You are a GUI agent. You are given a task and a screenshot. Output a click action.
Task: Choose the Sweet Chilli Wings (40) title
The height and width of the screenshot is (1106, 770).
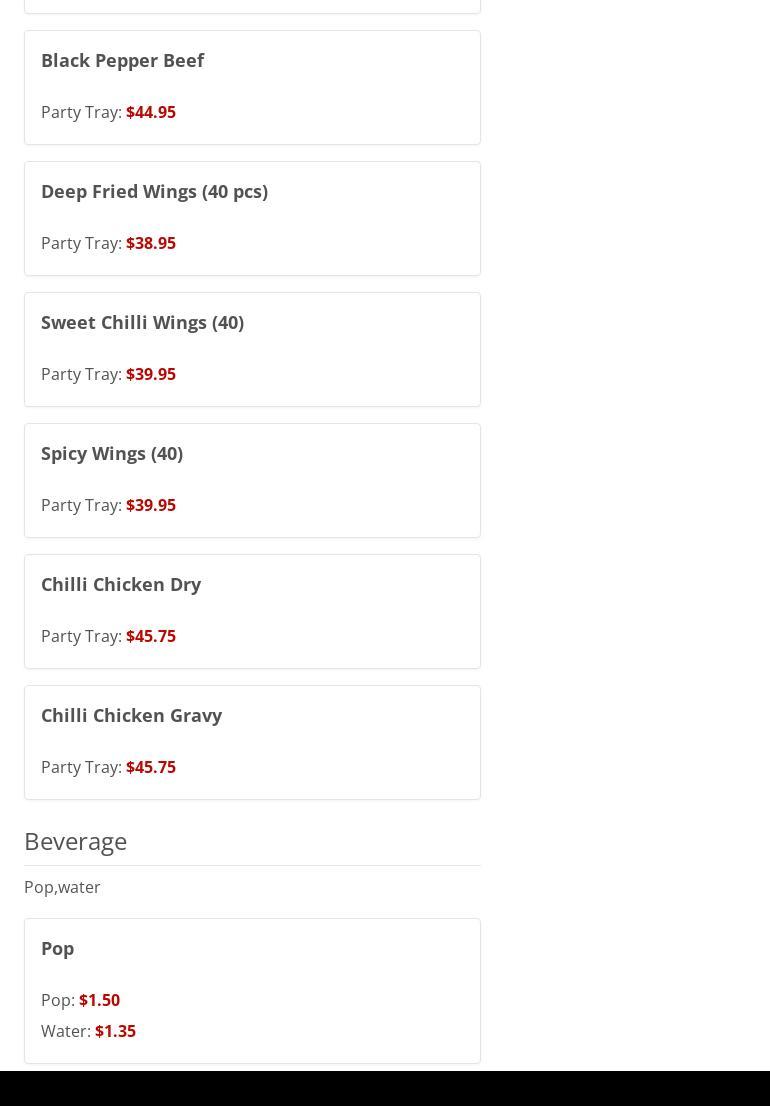pyautogui.click(x=142, y=322)
